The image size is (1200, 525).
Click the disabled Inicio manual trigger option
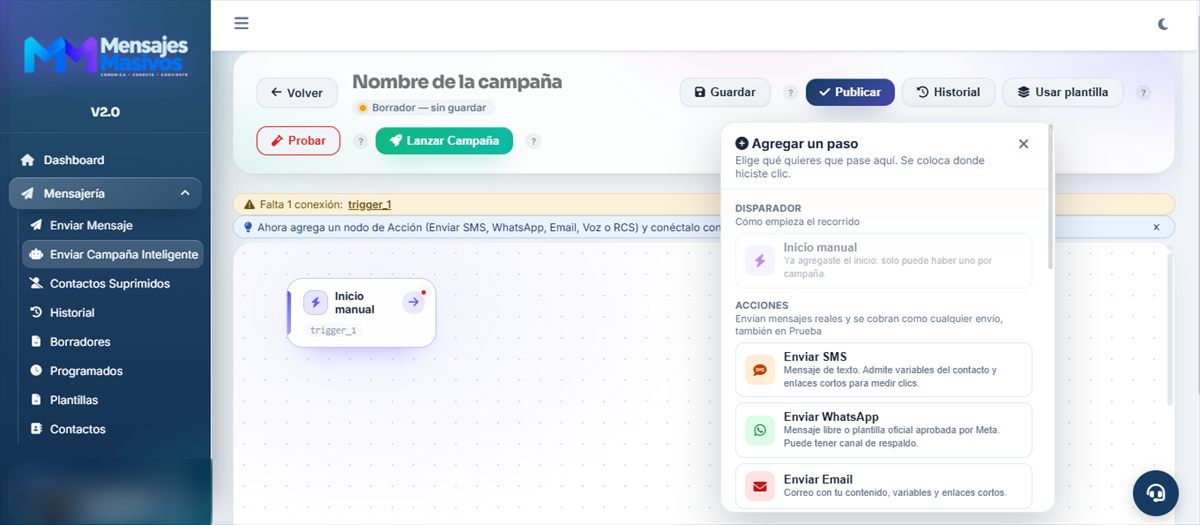tap(883, 261)
